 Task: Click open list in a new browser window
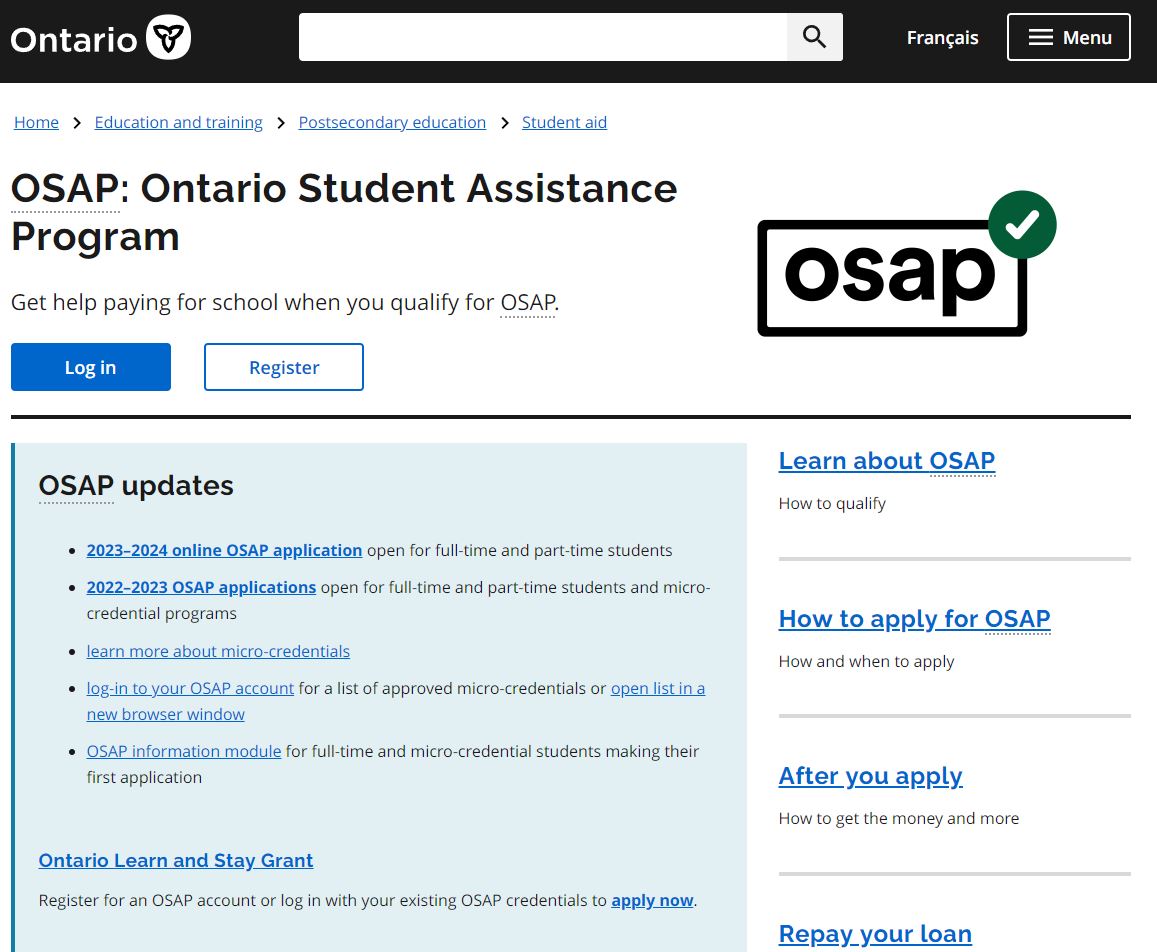657,689
